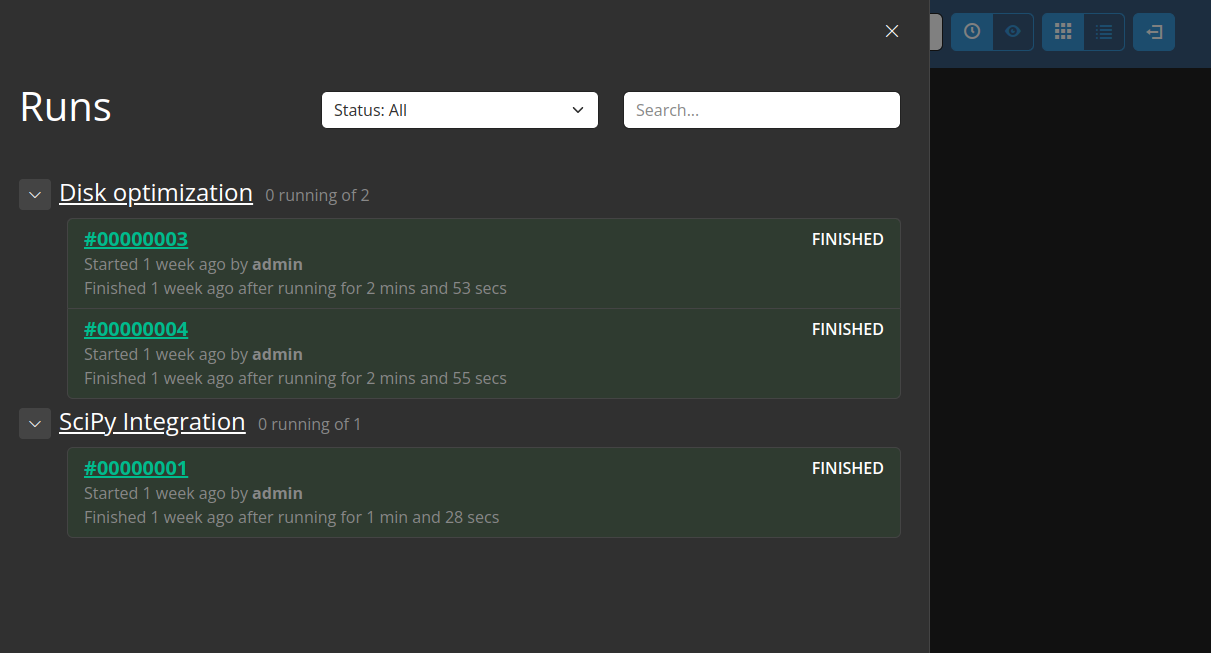The image size is (1211, 653).
Task: Open the Status: All dropdown
Action: pos(460,110)
